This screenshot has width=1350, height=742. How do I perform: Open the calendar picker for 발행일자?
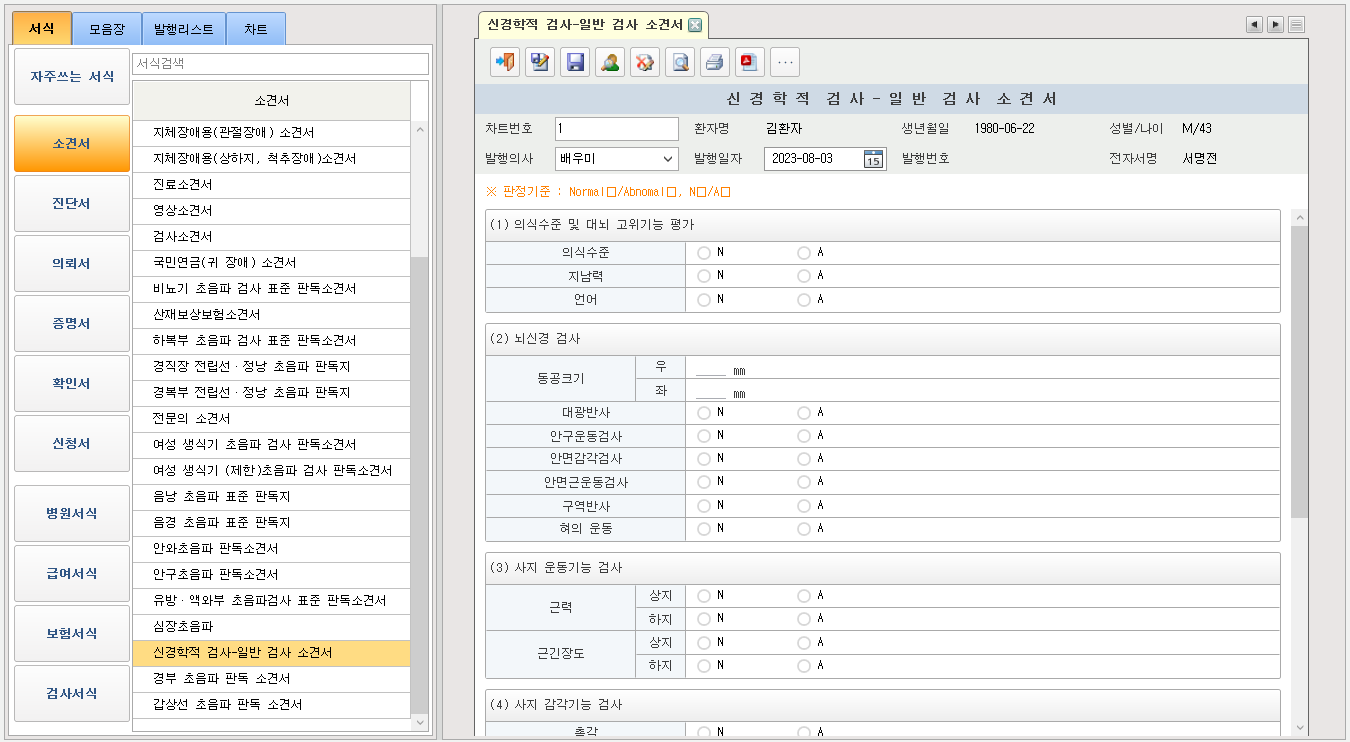coord(873,159)
